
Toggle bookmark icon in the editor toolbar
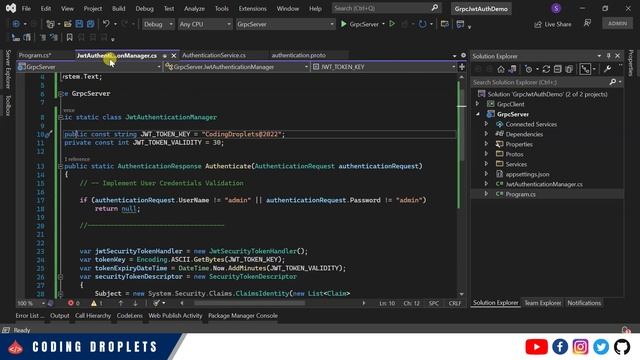pyautogui.click(x=69, y=38)
